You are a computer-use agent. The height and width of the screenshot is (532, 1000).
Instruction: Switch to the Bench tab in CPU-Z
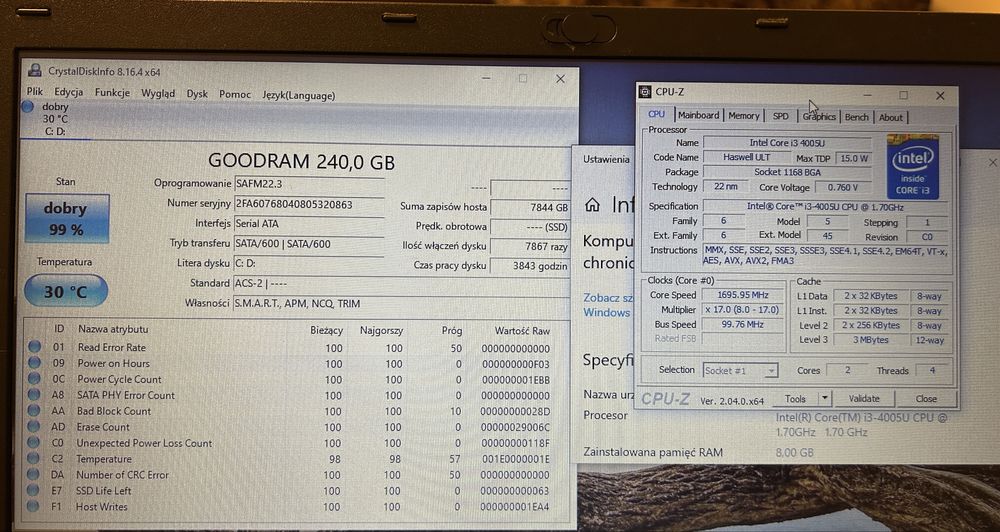[857, 117]
